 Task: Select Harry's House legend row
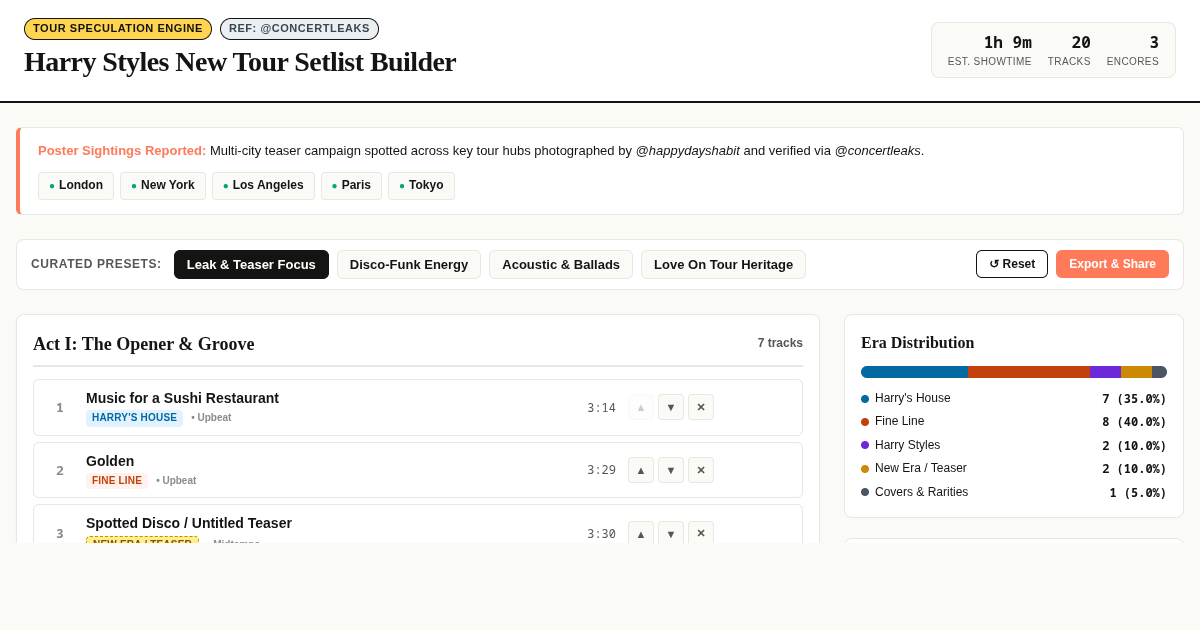point(1014,398)
